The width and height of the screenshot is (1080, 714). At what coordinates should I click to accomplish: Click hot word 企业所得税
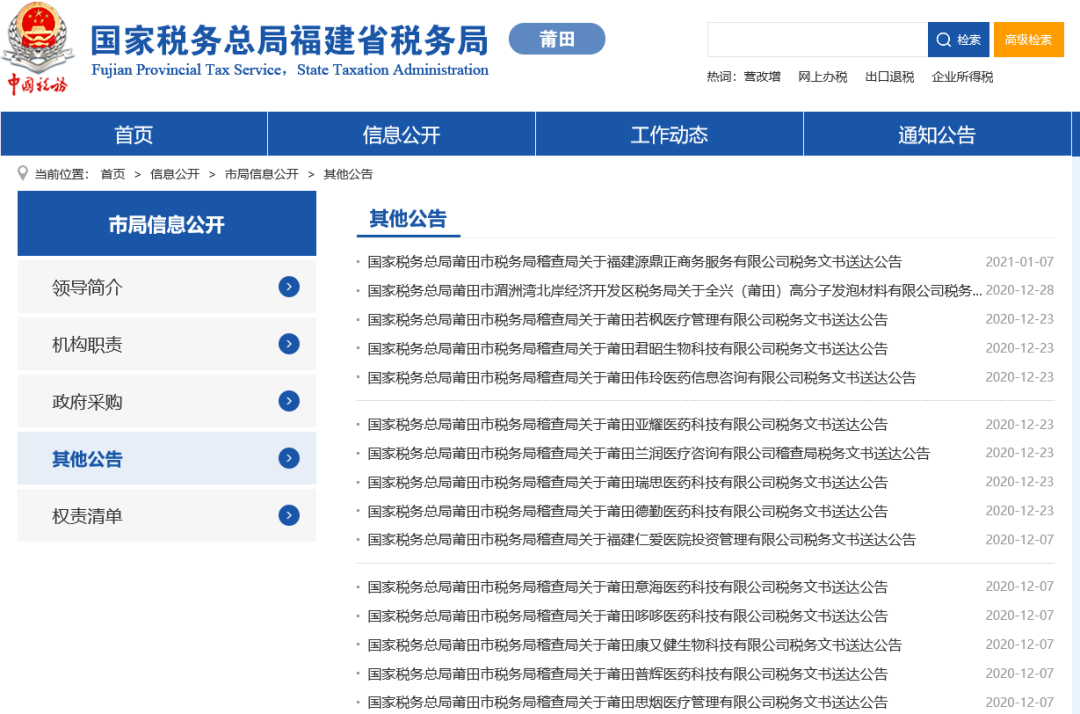coord(962,76)
